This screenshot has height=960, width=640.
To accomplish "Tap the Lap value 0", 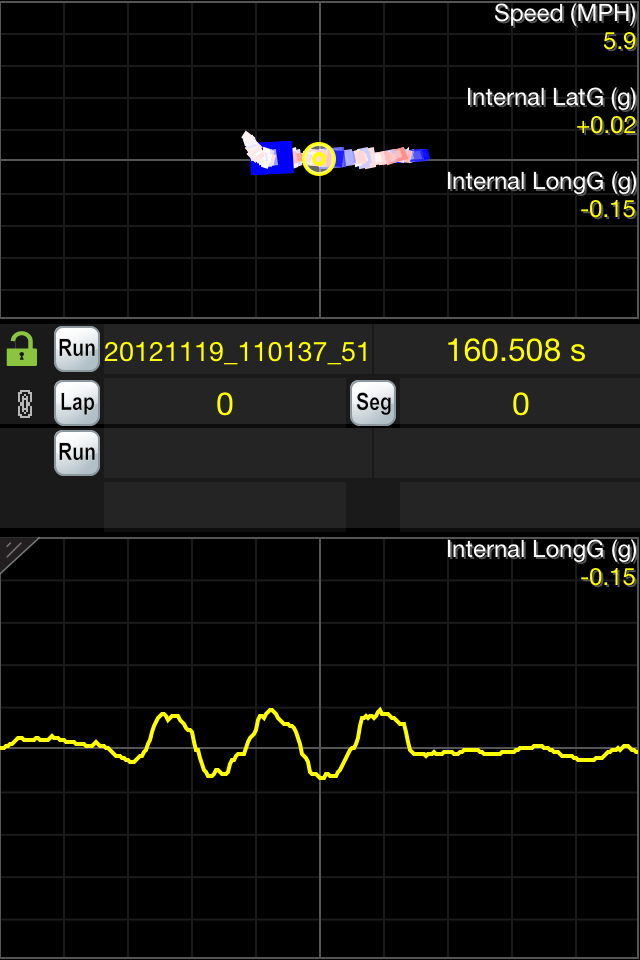I will coord(225,404).
